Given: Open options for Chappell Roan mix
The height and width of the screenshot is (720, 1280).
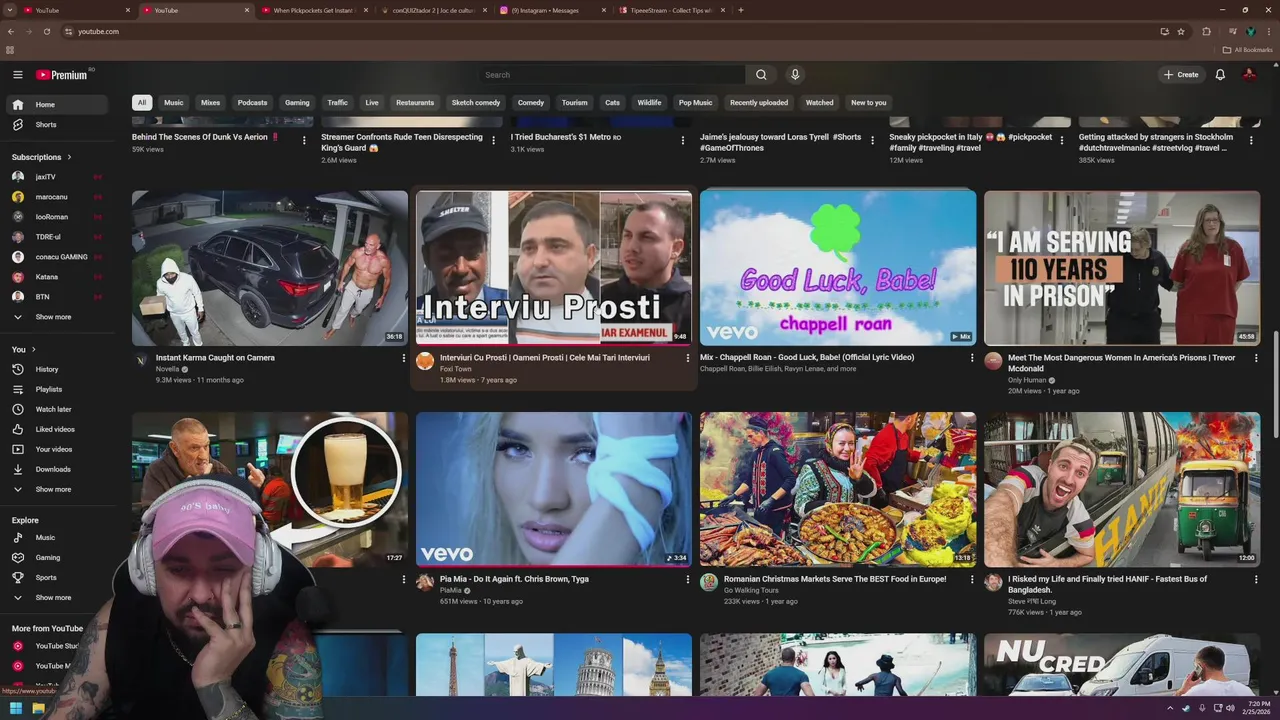Looking at the screenshot, I should pos(972,358).
